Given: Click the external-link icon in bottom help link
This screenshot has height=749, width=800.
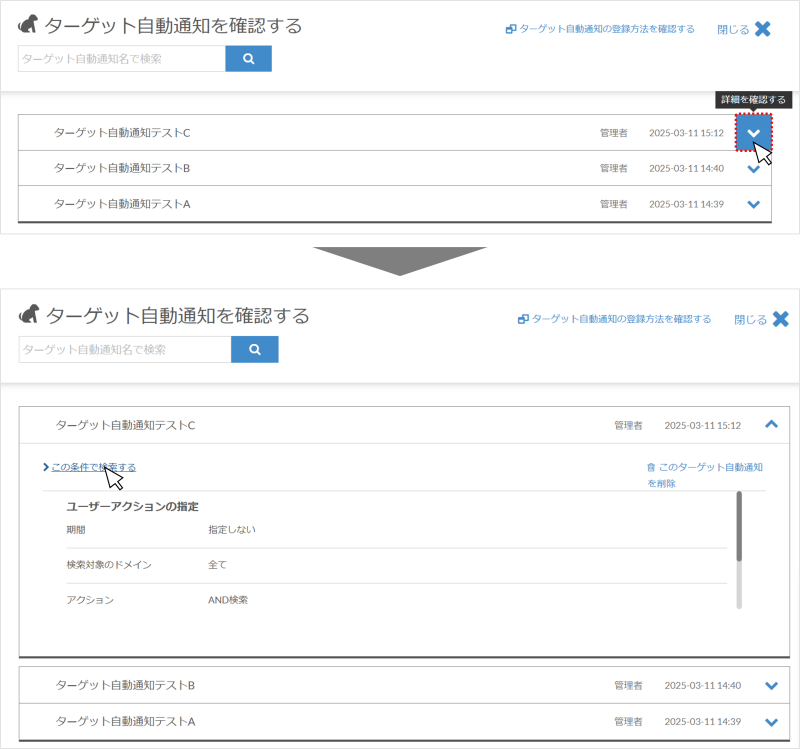Looking at the screenshot, I should [x=523, y=319].
